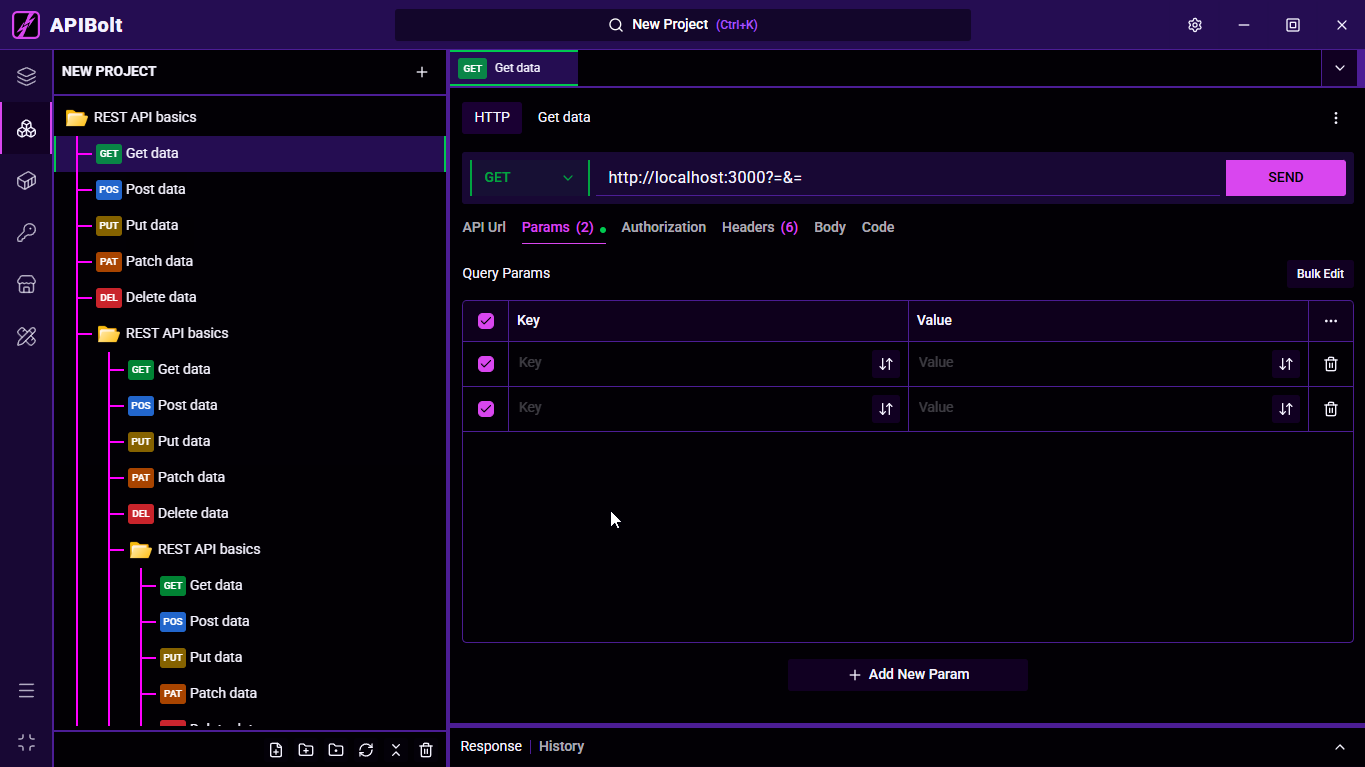The image size is (1365, 767).
Task: Open the single box sidebar icon
Action: click(x=27, y=180)
